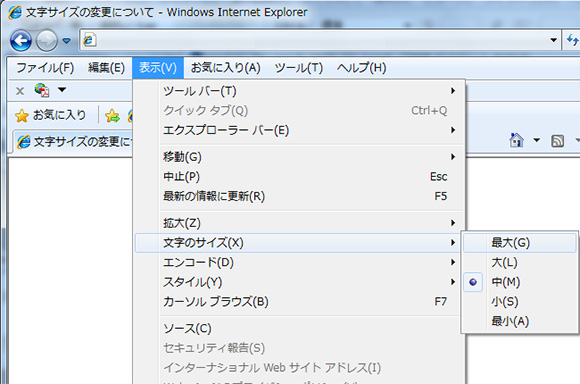Click the Refresh arrows icon beside address bar
The height and width of the screenshot is (384, 580).
[x=572, y=40]
